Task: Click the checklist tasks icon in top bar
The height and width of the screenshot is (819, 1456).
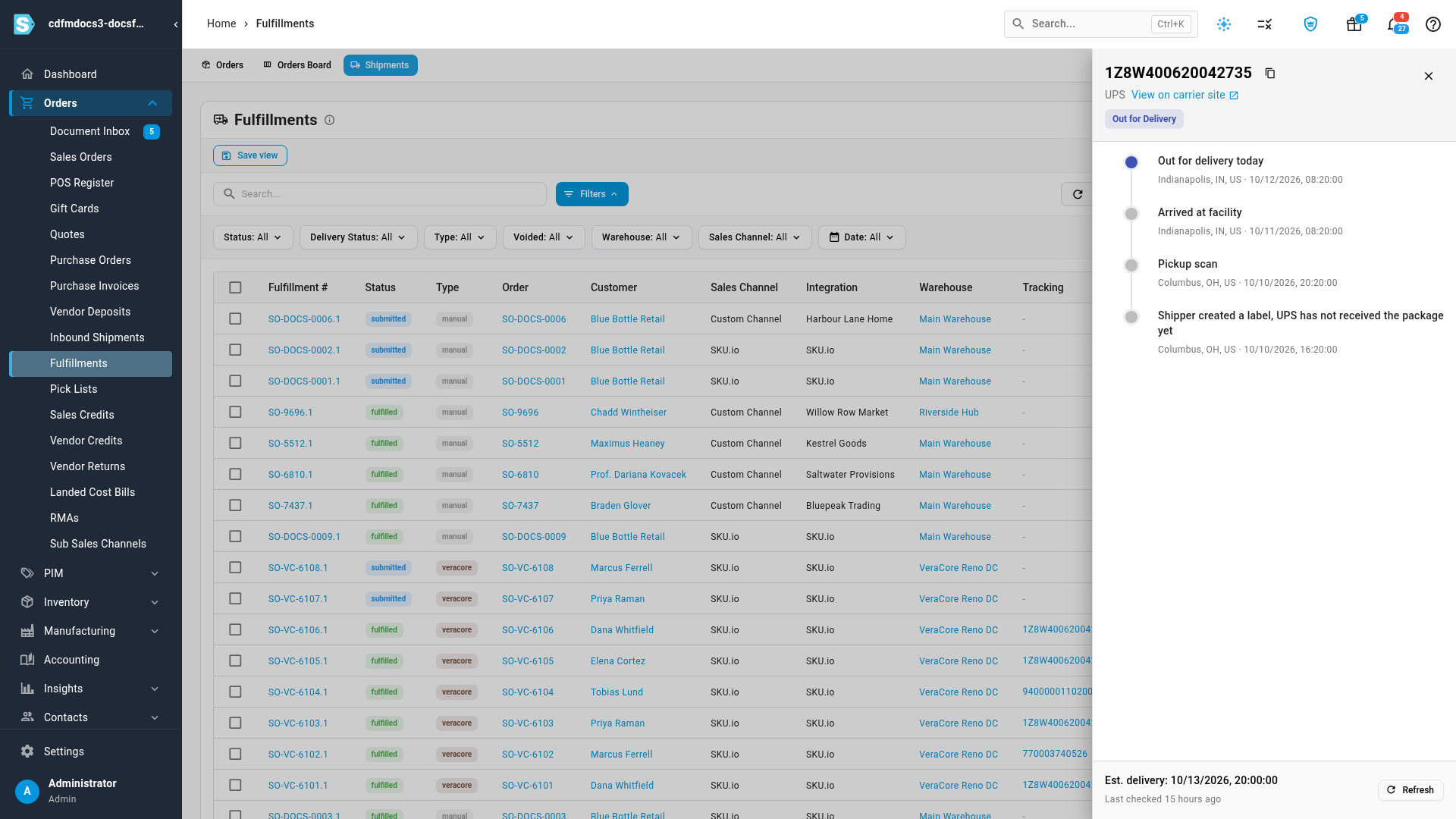Action: coord(1264,24)
